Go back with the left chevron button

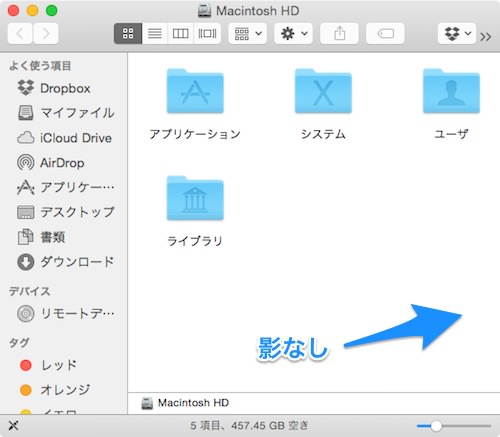coord(20,33)
